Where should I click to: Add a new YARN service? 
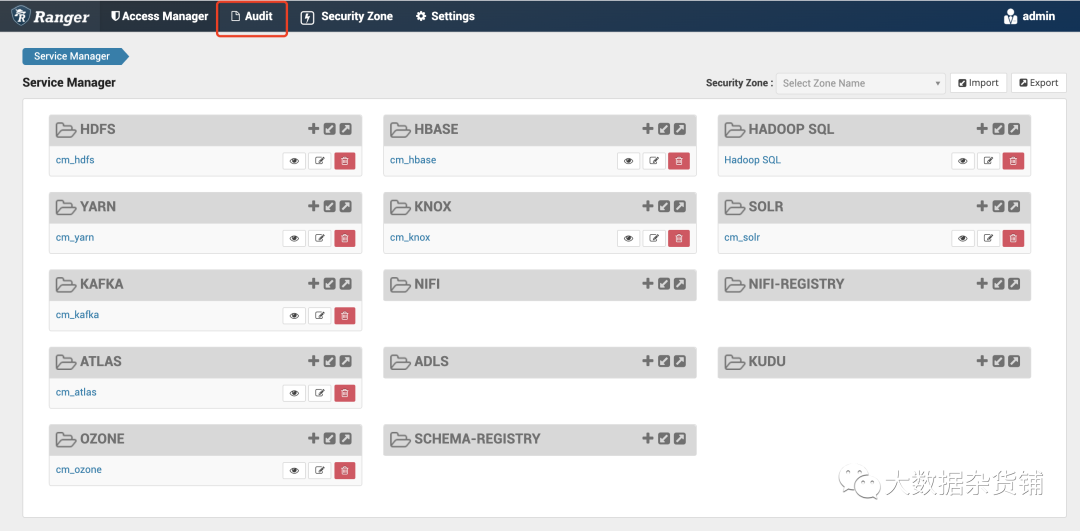(x=313, y=206)
